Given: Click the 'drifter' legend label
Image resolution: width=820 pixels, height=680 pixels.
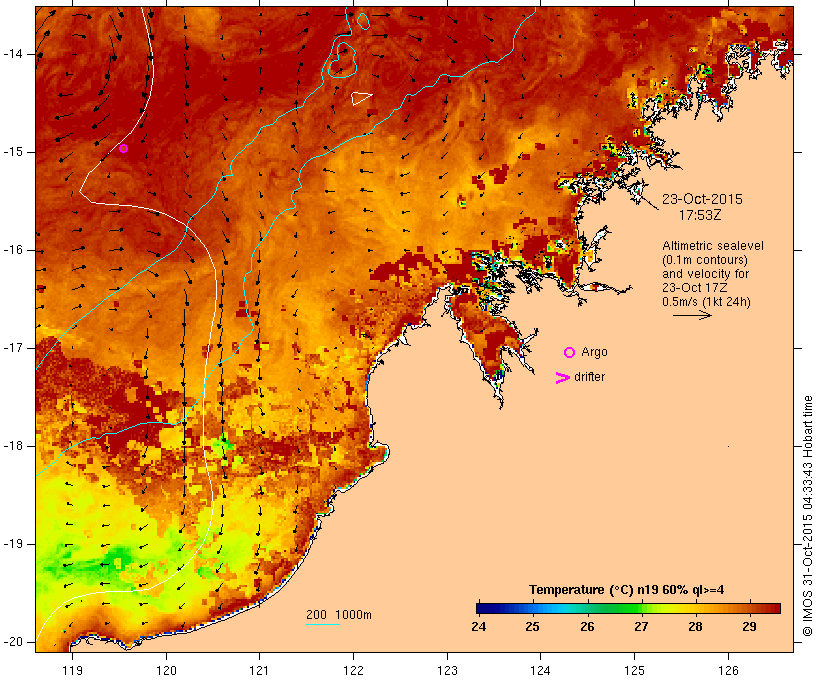Looking at the screenshot, I should pyautogui.click(x=589, y=377).
